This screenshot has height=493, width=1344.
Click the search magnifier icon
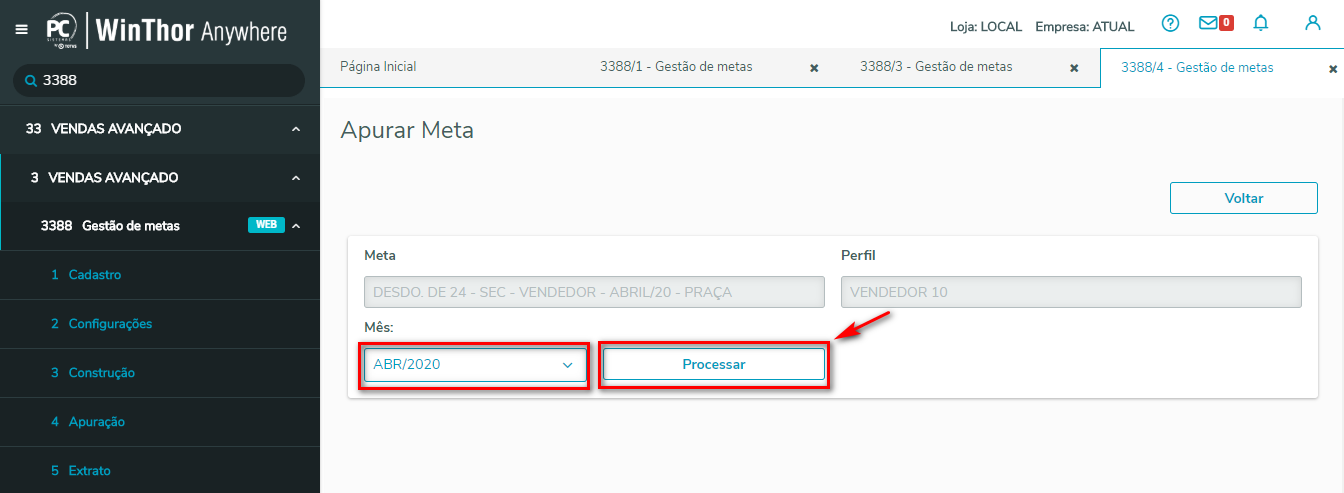(x=31, y=80)
